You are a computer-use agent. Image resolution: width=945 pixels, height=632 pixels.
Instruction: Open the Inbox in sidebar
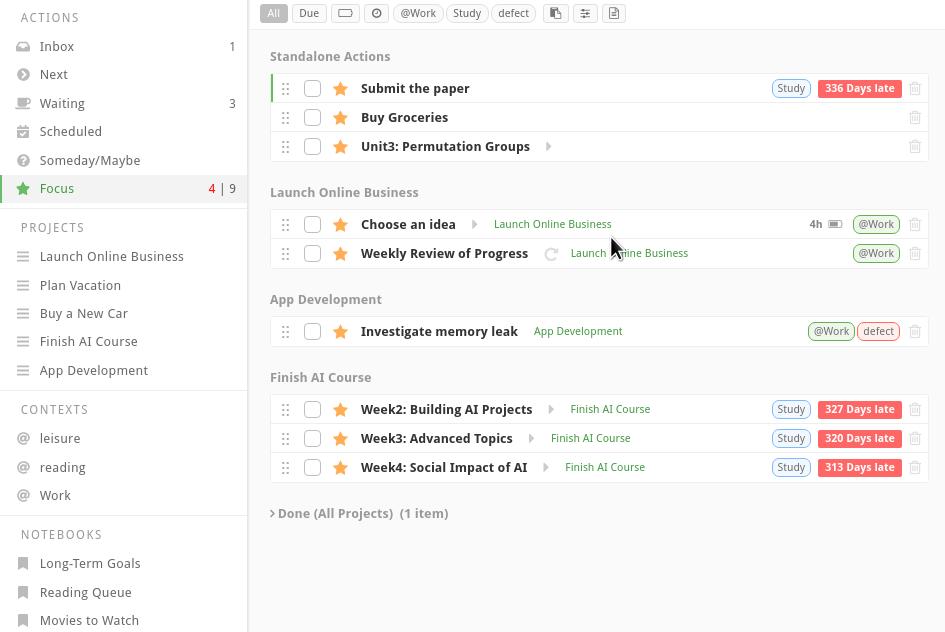point(57,47)
